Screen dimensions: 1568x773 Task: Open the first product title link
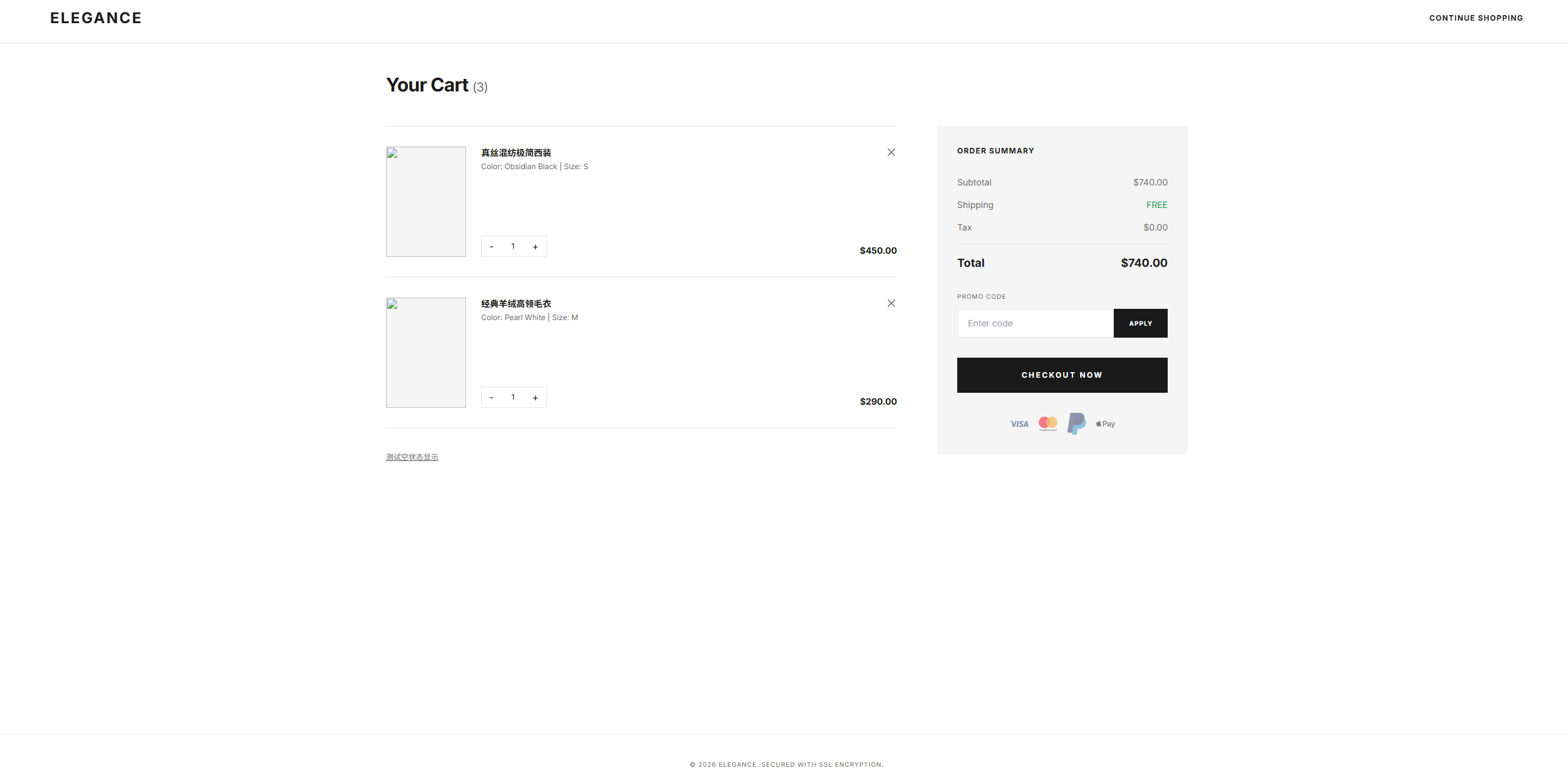[x=516, y=153]
